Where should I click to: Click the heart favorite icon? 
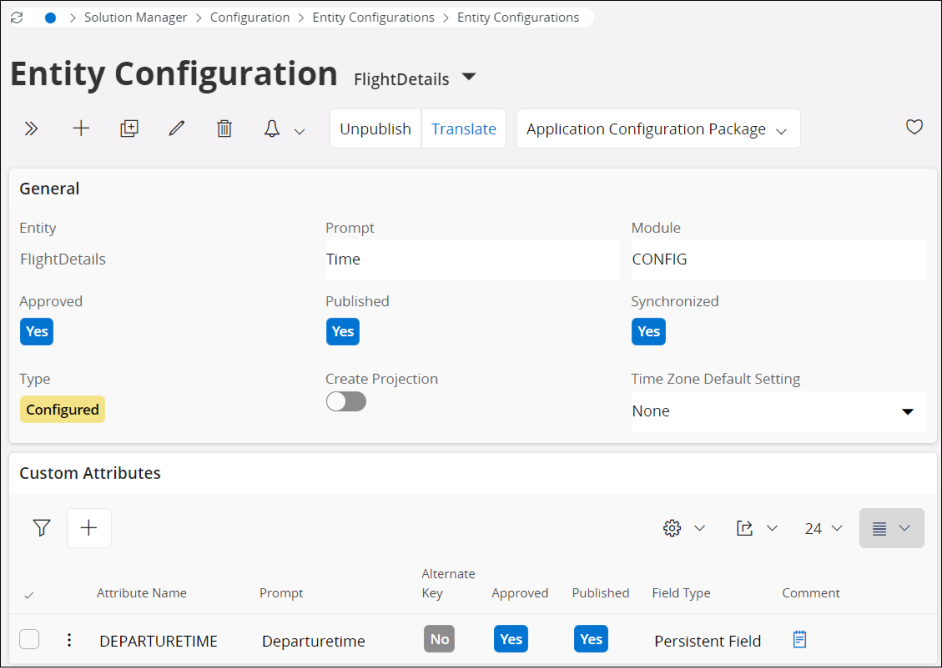point(914,127)
